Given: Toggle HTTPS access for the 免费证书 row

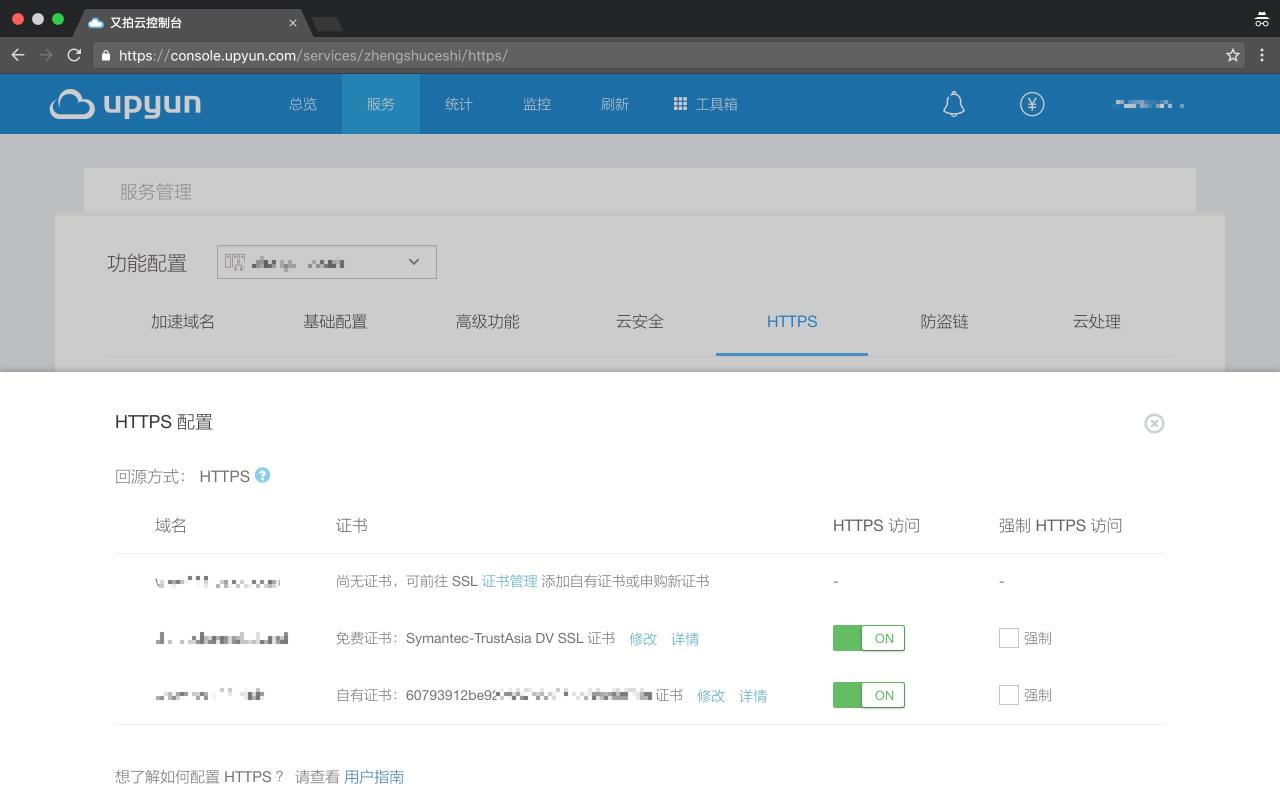Looking at the screenshot, I should 869,638.
